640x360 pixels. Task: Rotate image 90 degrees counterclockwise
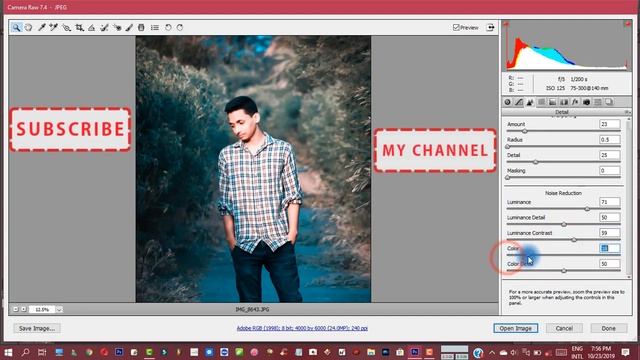168,27
